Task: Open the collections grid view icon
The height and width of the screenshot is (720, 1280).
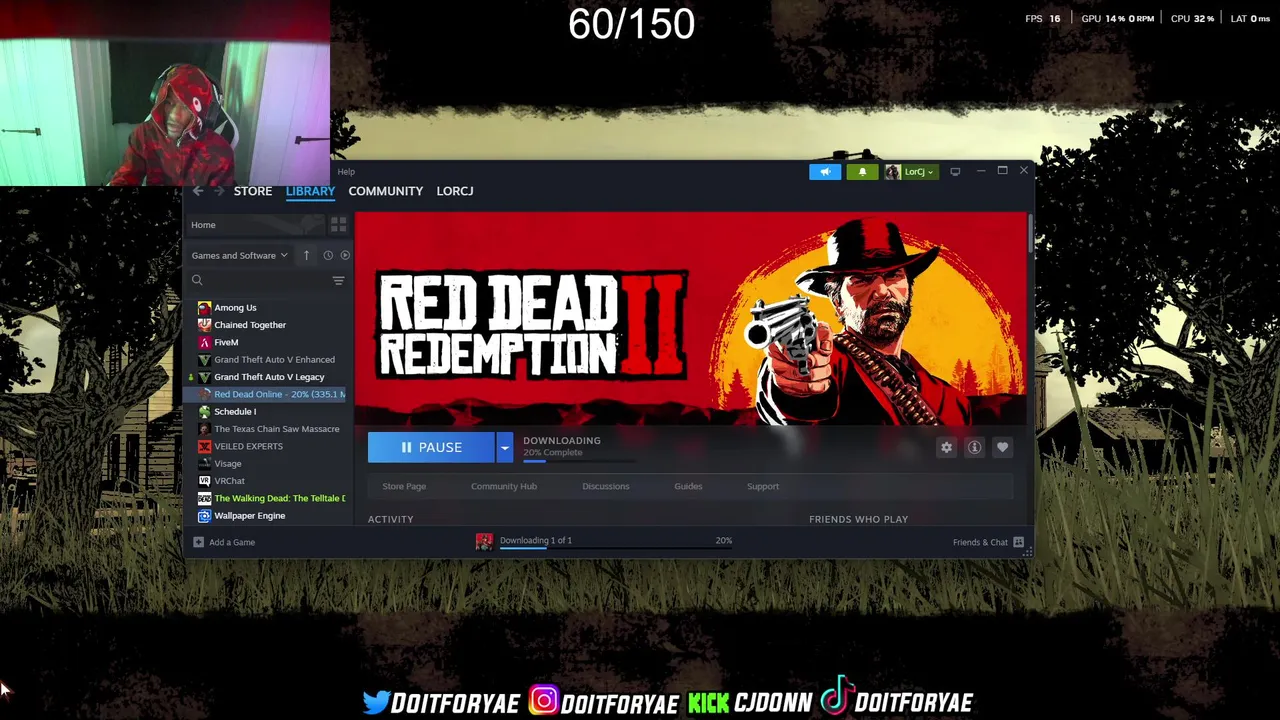Action: [x=338, y=225]
